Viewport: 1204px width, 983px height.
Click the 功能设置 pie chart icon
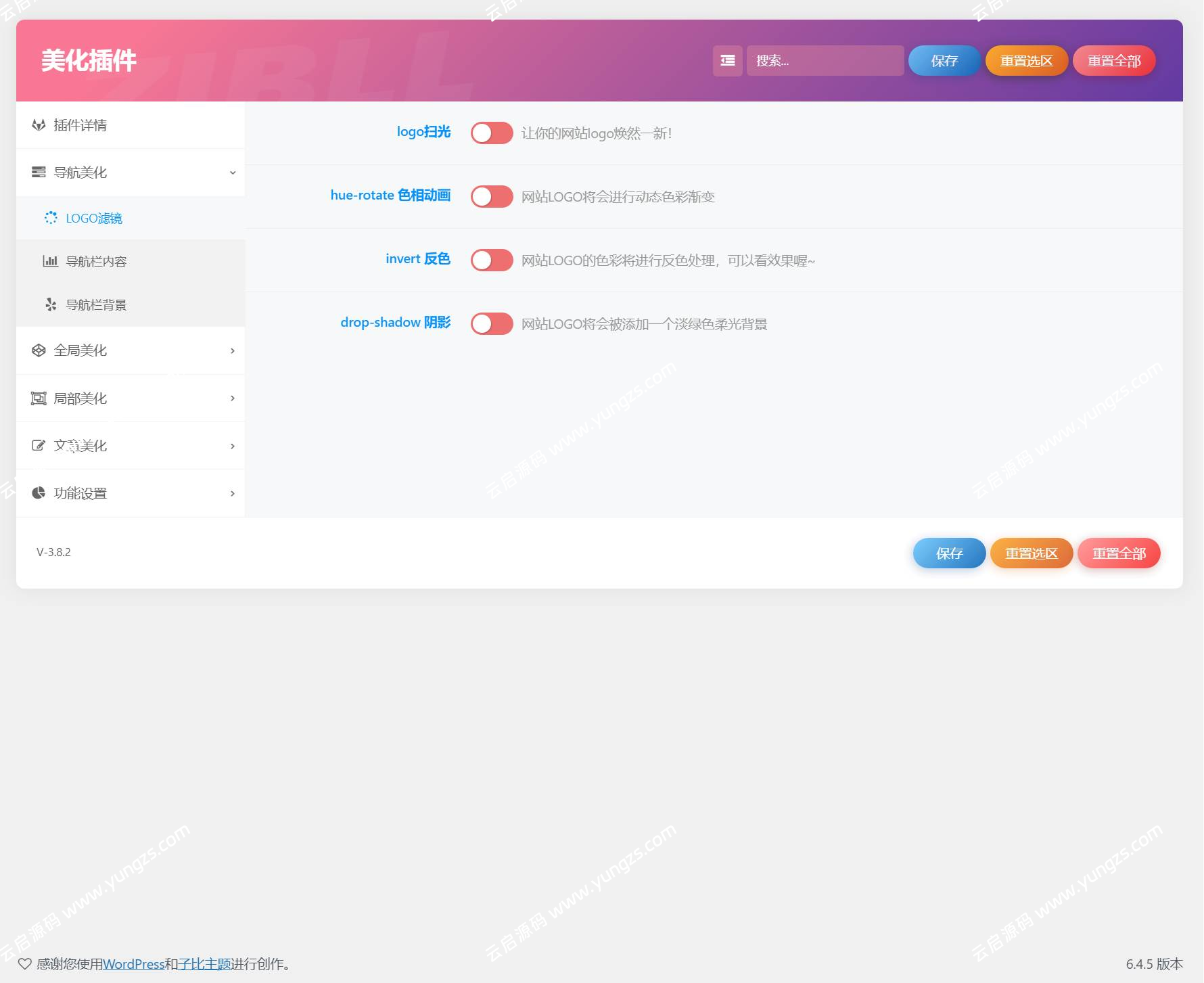[38, 493]
